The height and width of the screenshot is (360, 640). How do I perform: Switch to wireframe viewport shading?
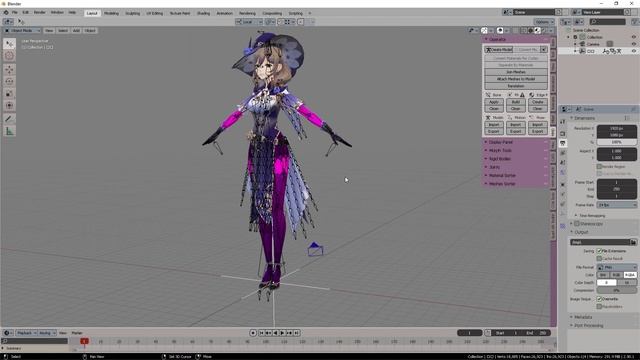click(524, 31)
